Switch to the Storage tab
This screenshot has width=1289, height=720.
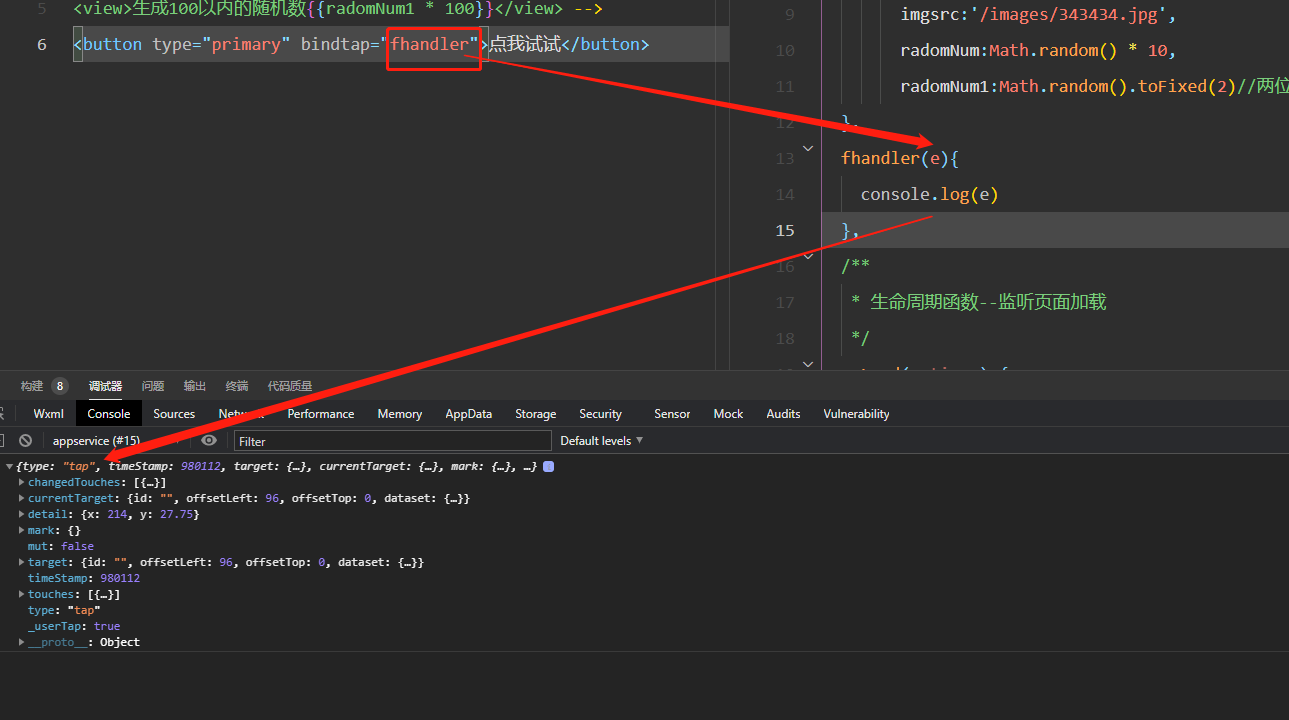(536, 414)
